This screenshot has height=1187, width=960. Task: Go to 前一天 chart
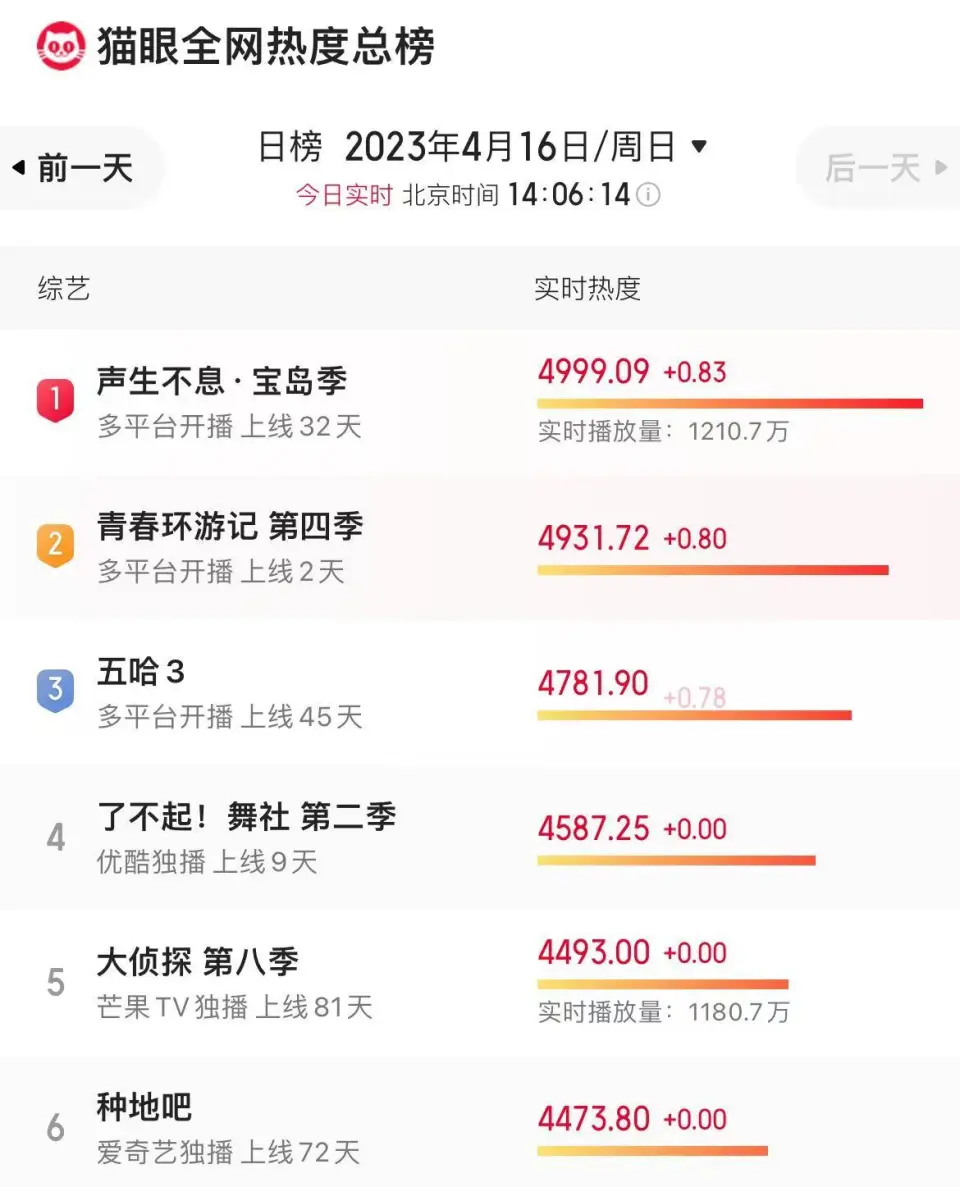tap(85, 168)
